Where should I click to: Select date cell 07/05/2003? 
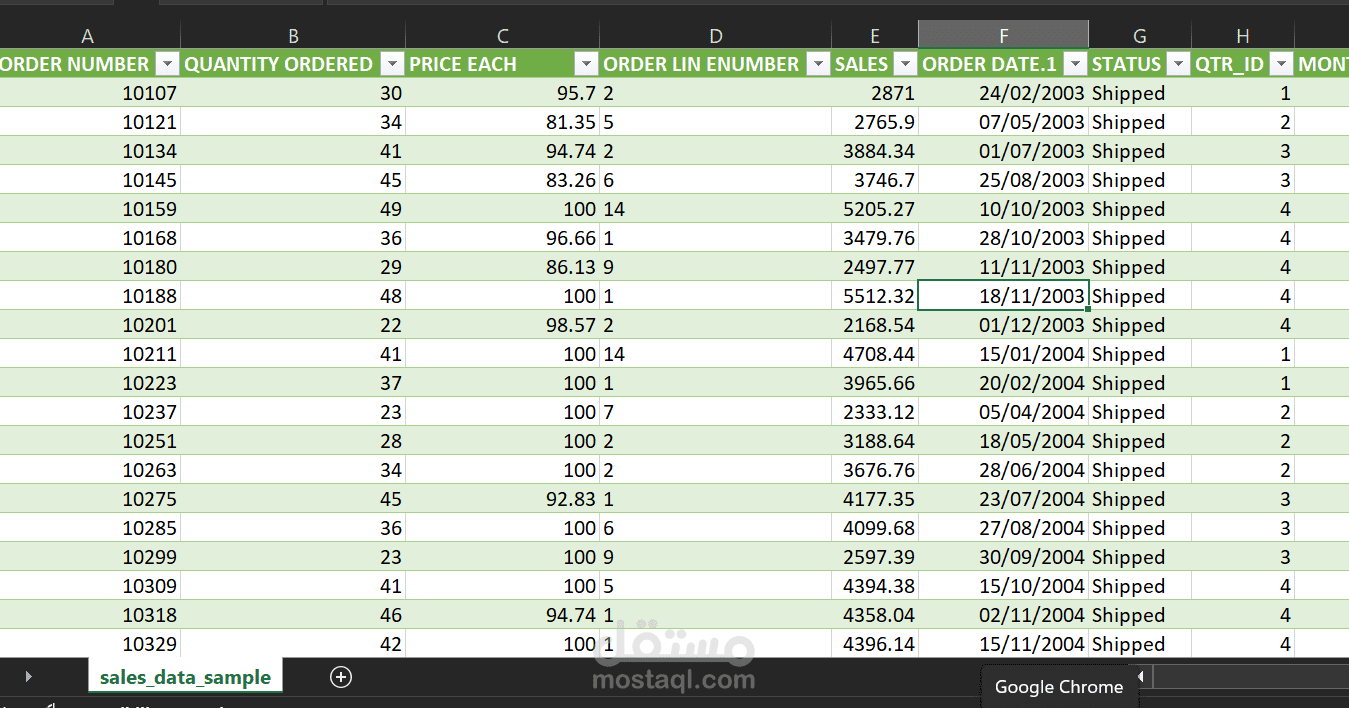click(x=1003, y=122)
